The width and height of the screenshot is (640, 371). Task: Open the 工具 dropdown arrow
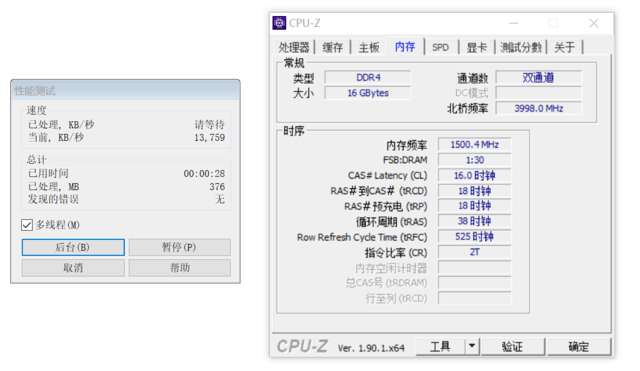point(472,347)
